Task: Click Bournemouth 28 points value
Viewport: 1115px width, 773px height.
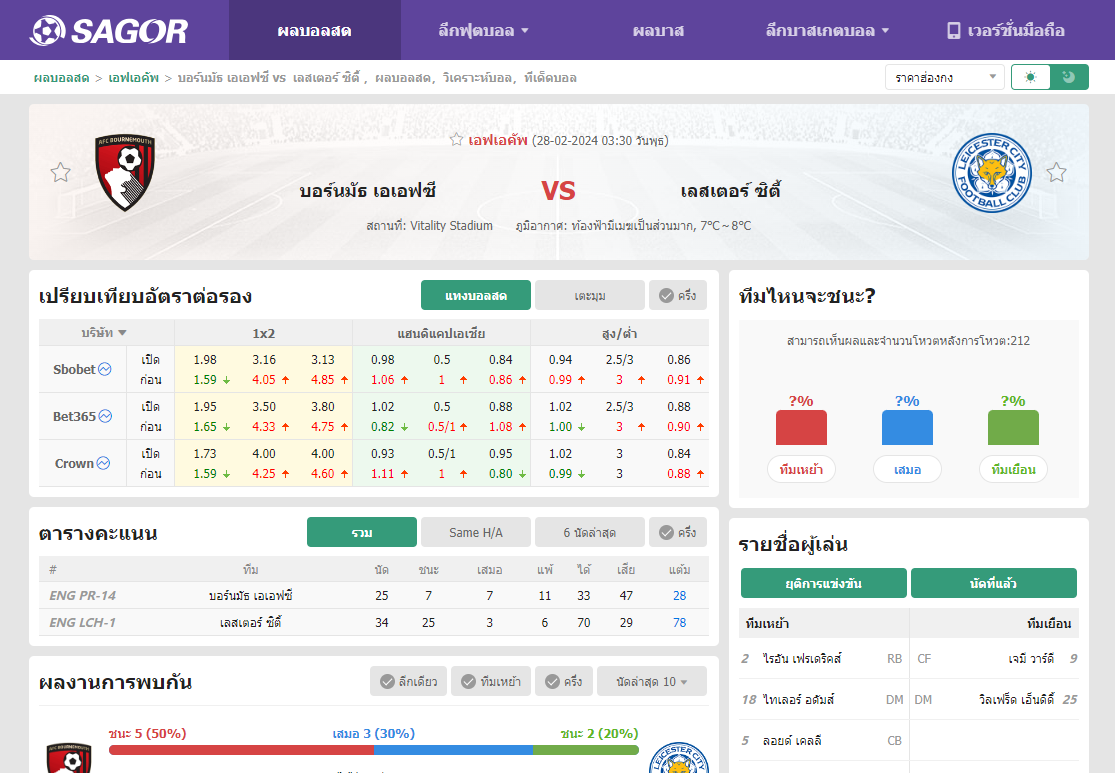Action: (x=679, y=595)
